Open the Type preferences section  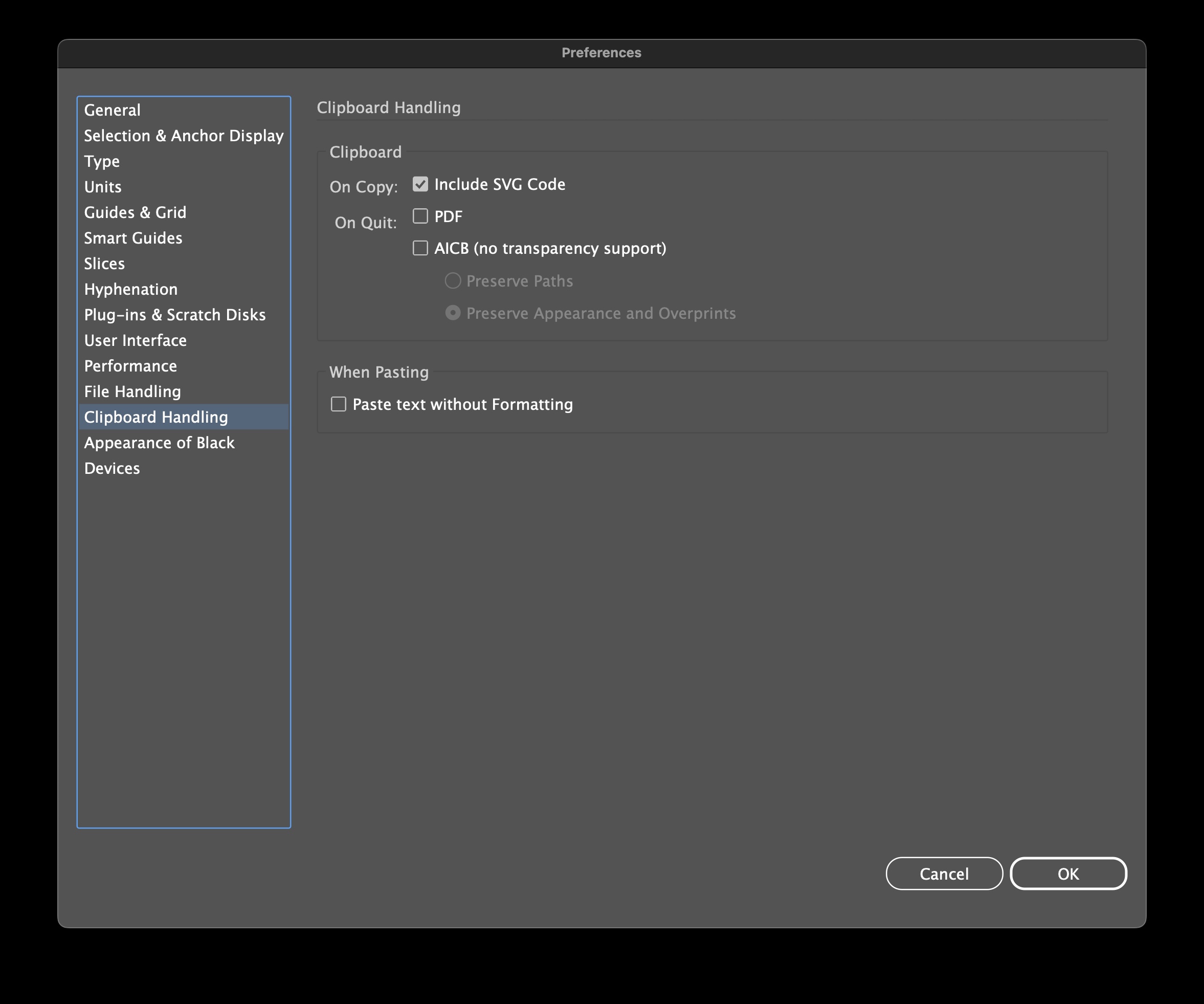pos(102,161)
